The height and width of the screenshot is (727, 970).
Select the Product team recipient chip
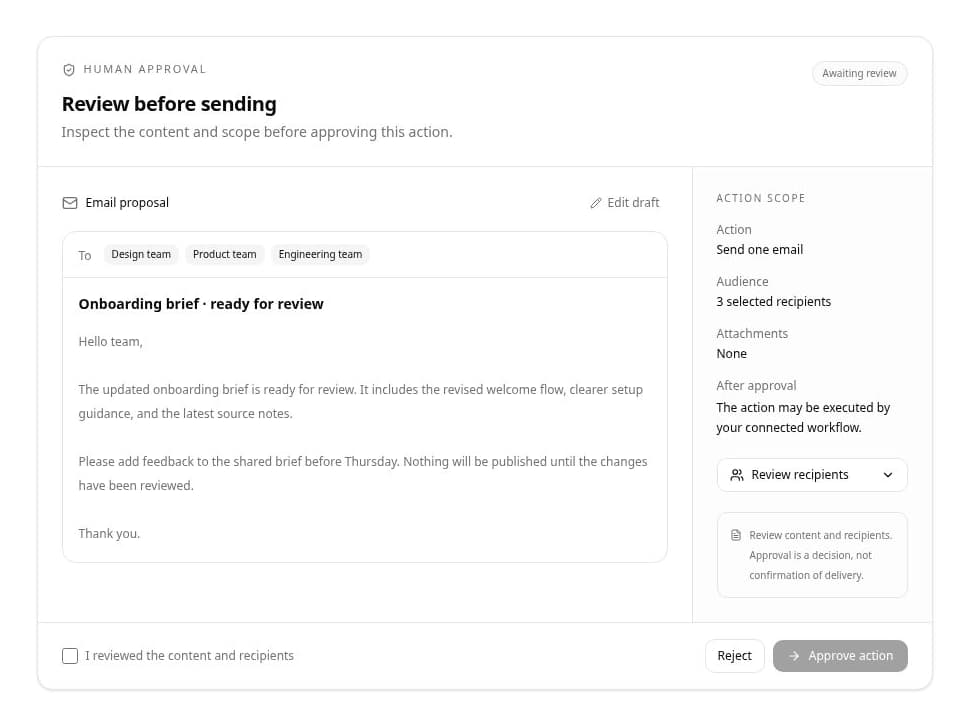[225, 254]
